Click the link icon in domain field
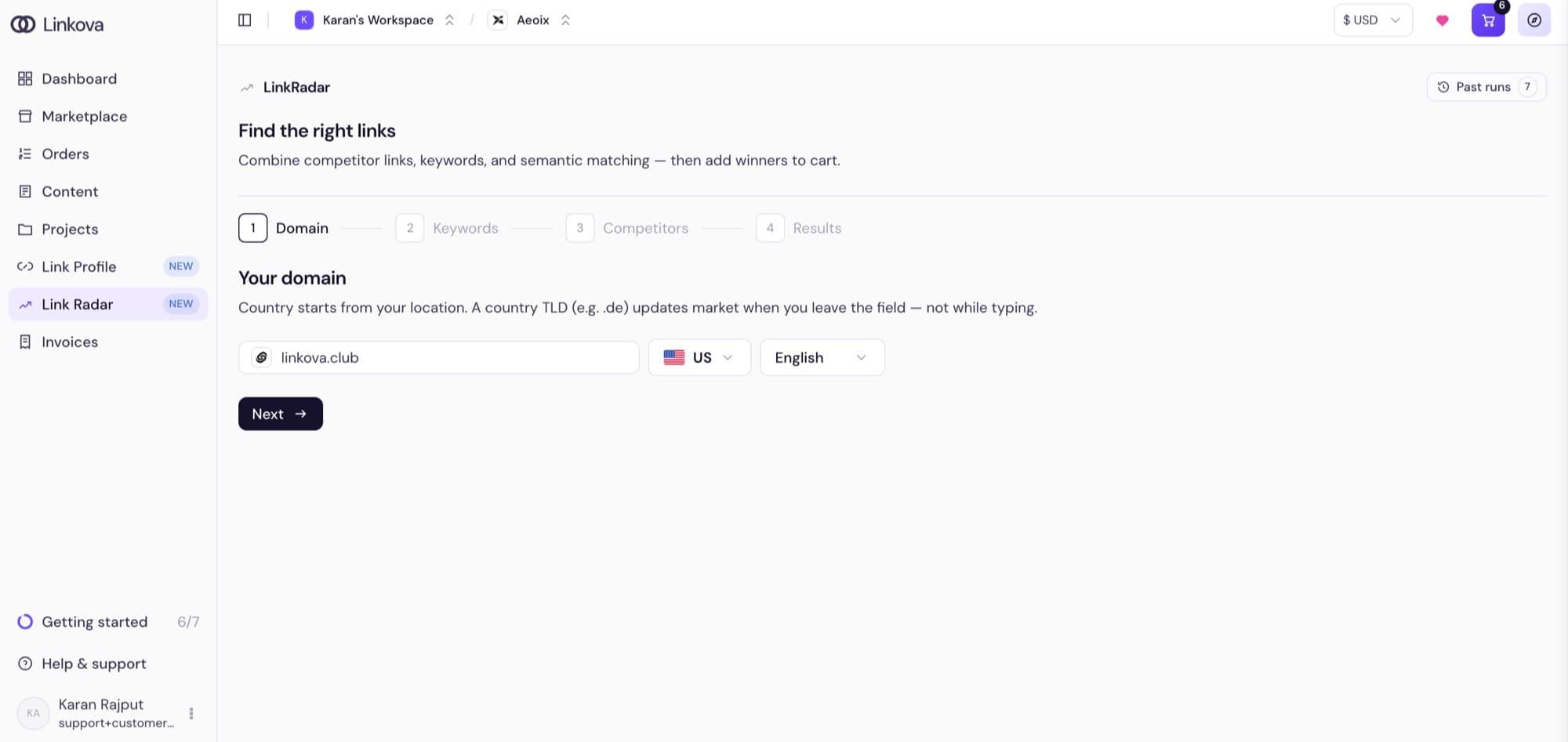Viewport: 1568px width, 742px height. (x=262, y=357)
